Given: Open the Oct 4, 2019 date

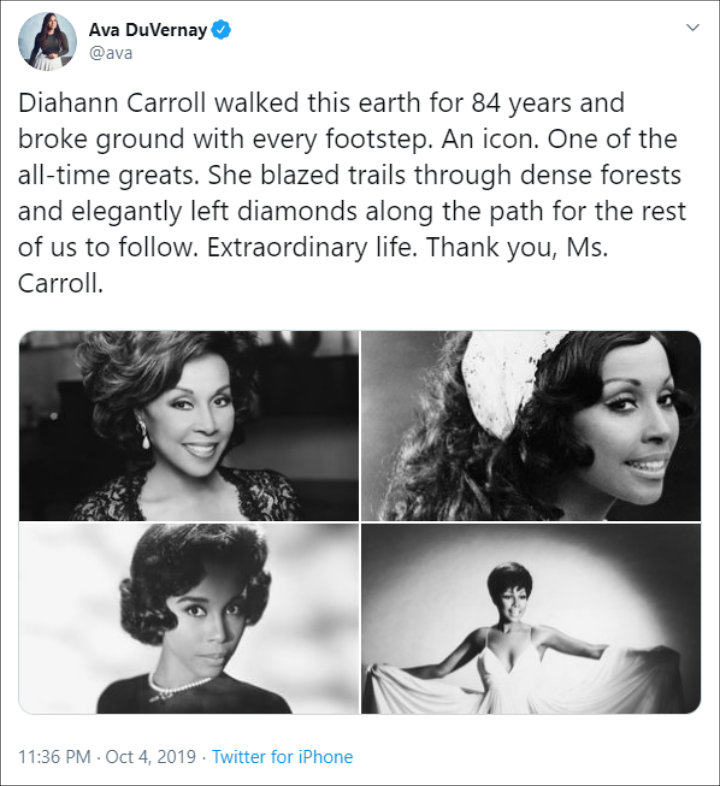Looking at the screenshot, I should [151, 756].
